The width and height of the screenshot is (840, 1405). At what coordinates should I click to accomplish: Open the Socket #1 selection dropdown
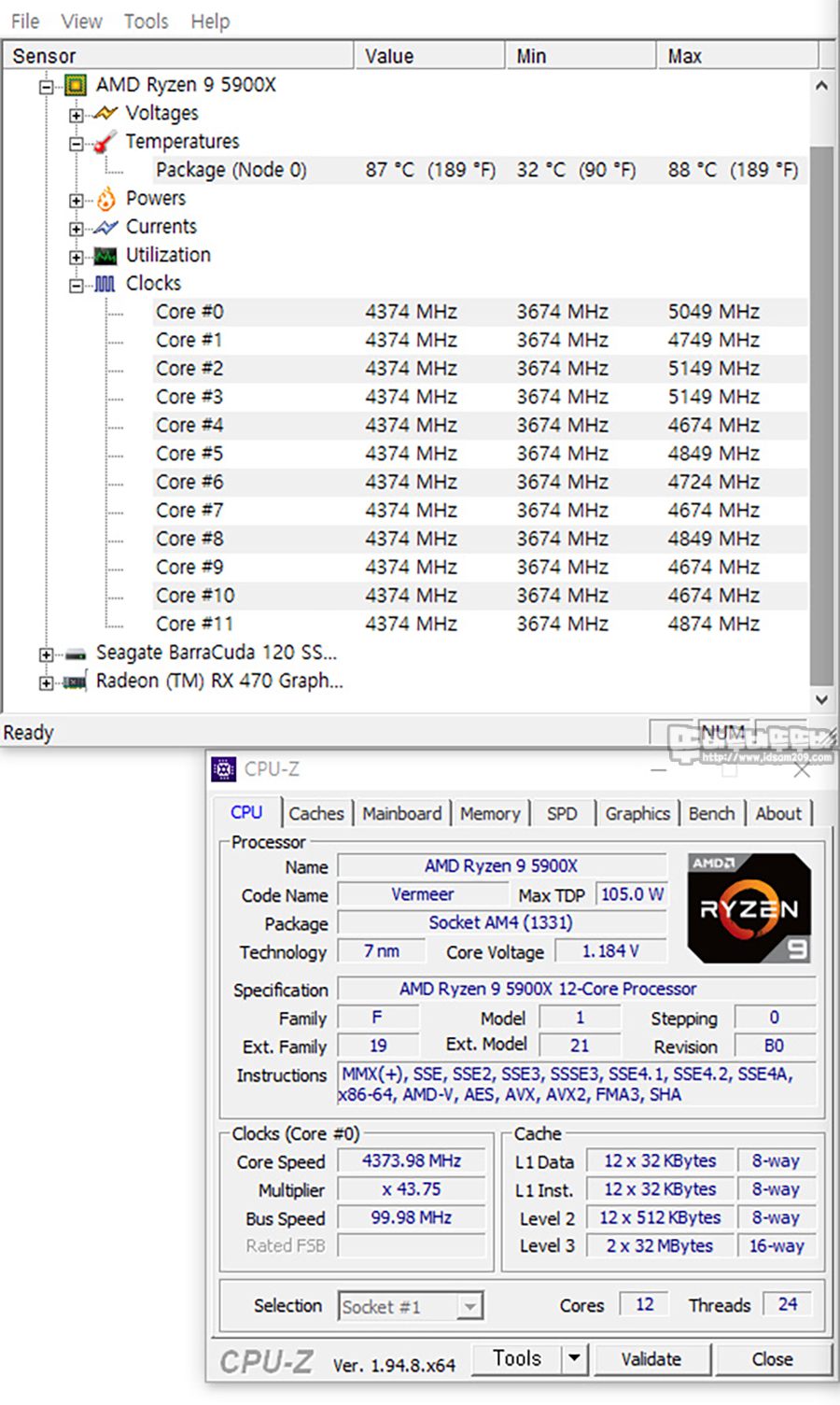pos(471,1306)
